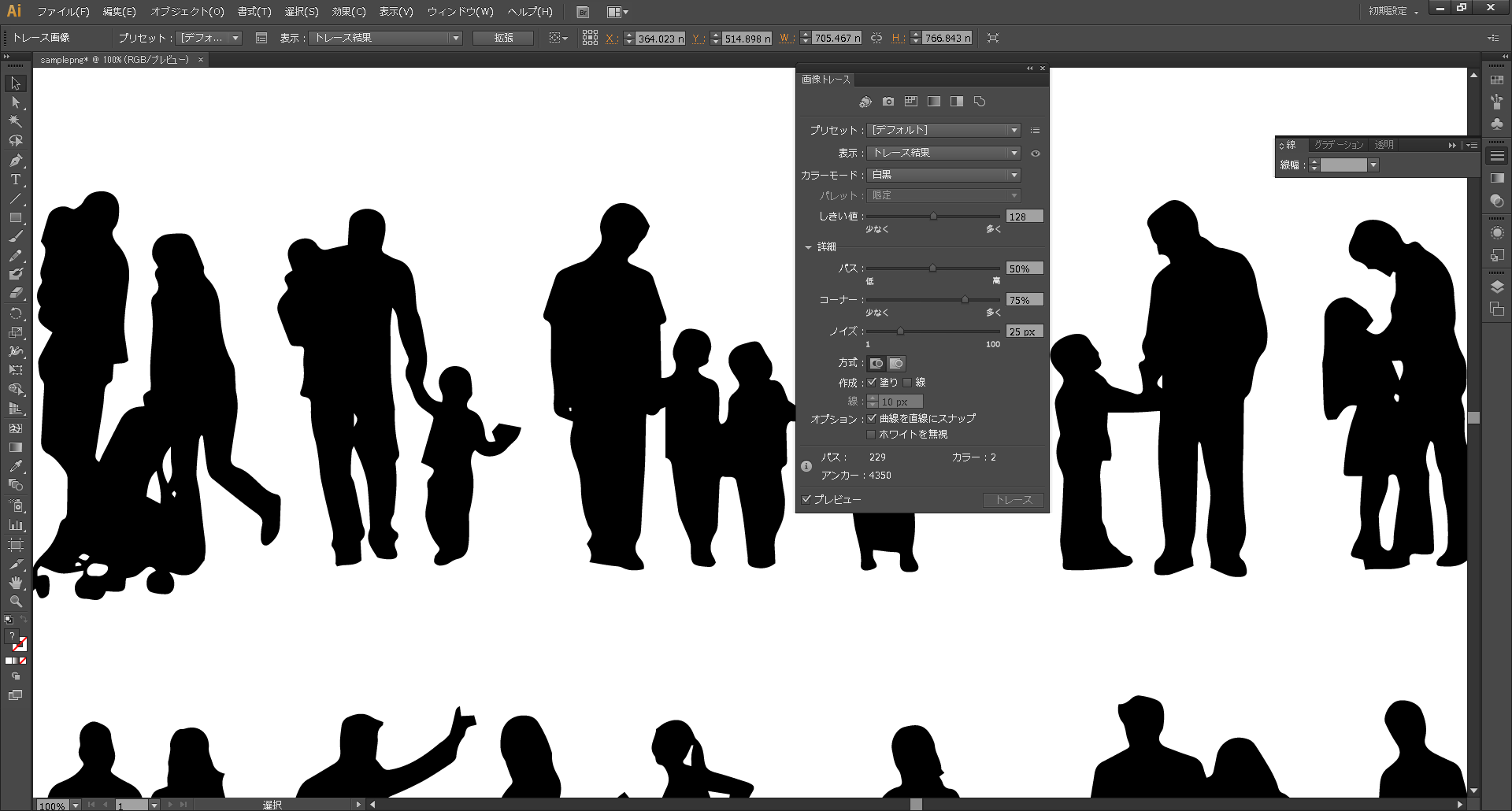Screen dimensions: 1512x811
Task: Choose the Magic Wand tool
Action: click(15, 121)
